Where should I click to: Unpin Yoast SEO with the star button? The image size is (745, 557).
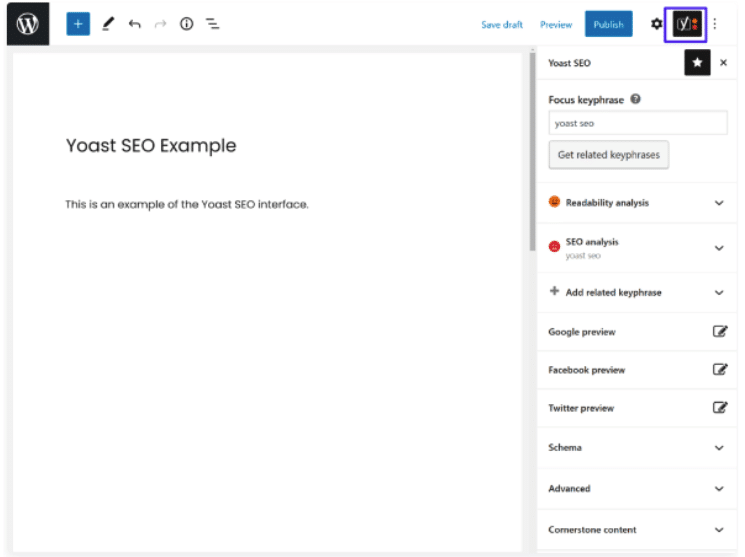(697, 63)
